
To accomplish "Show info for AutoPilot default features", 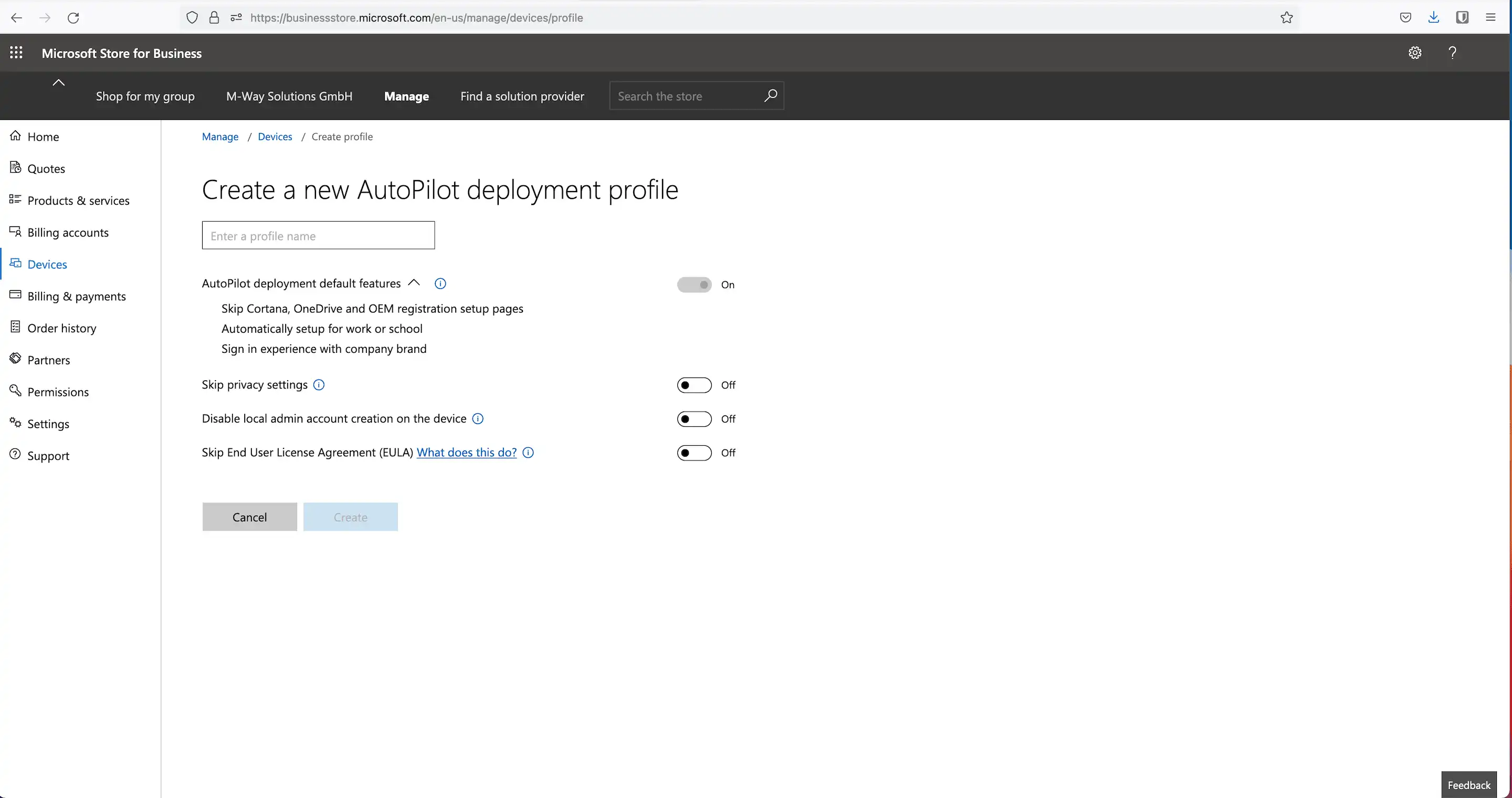I will (440, 284).
